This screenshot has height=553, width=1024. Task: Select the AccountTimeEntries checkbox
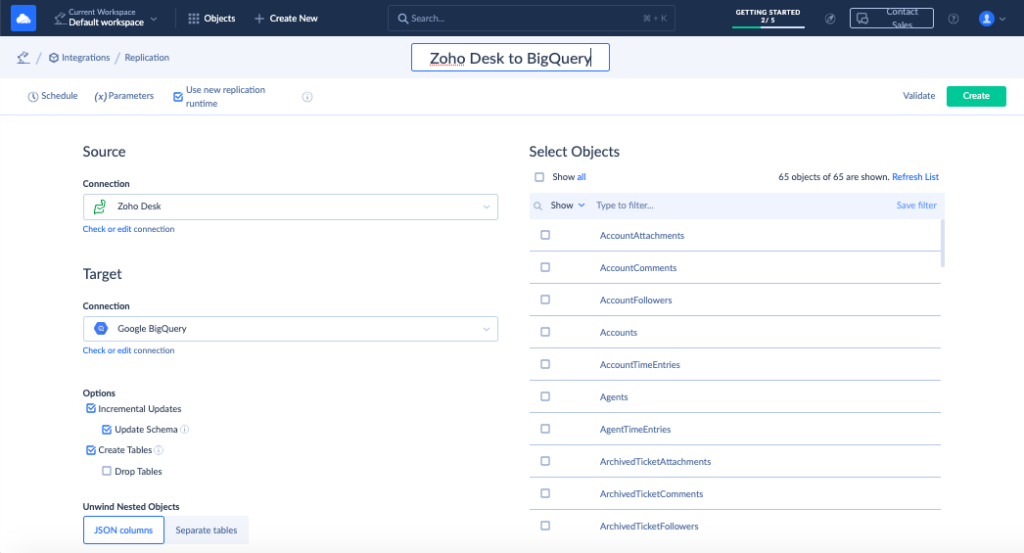[545, 364]
